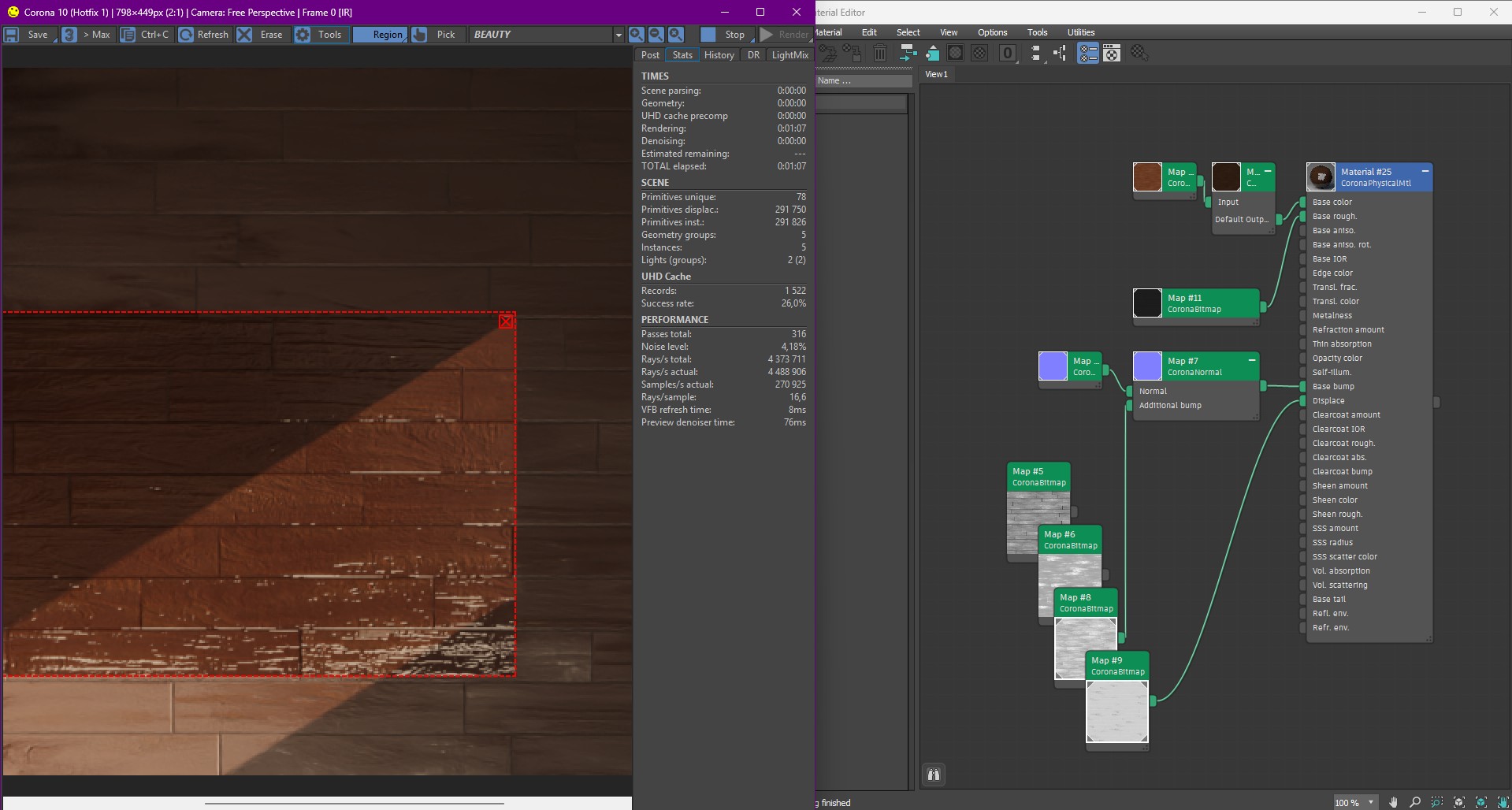
Task: Toggle the Region render button
Action: (380, 34)
